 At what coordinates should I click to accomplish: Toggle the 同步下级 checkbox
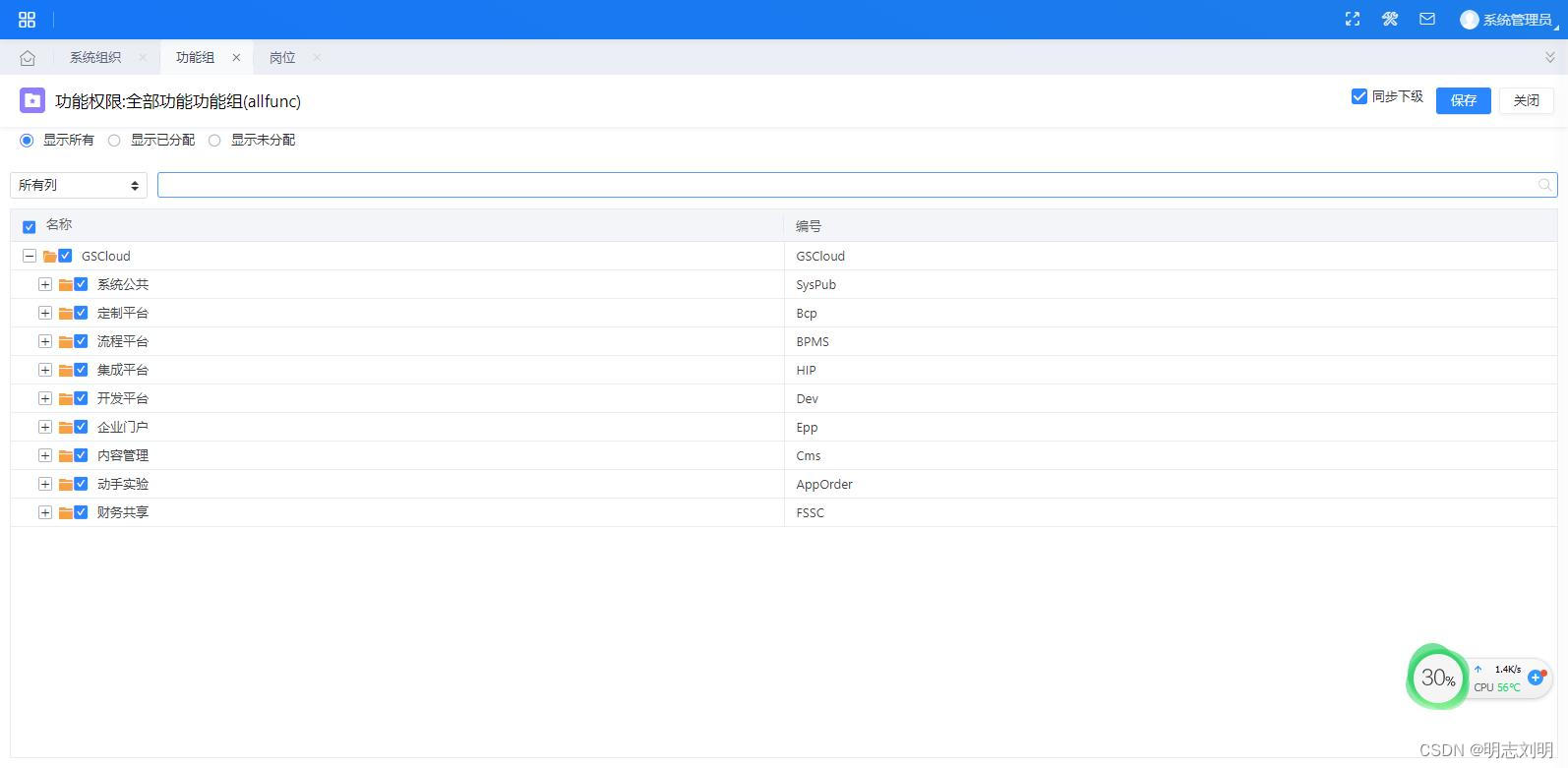(x=1359, y=96)
